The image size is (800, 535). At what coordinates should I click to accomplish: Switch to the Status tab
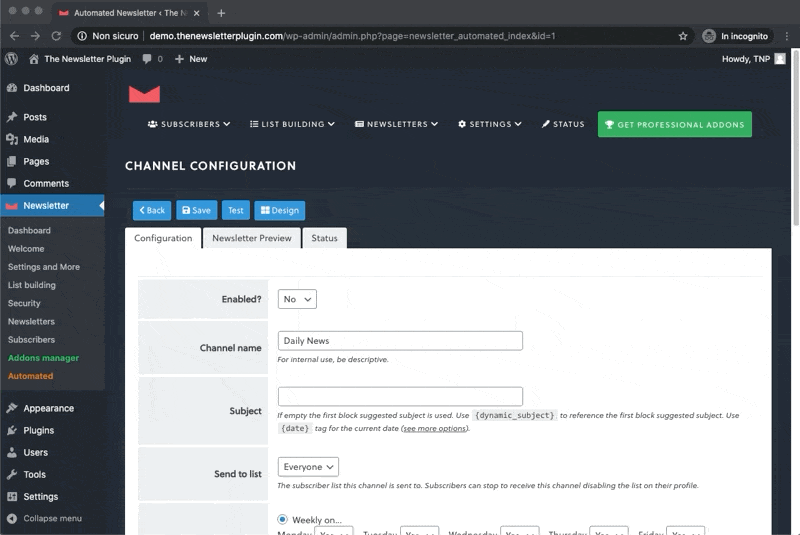click(x=324, y=238)
